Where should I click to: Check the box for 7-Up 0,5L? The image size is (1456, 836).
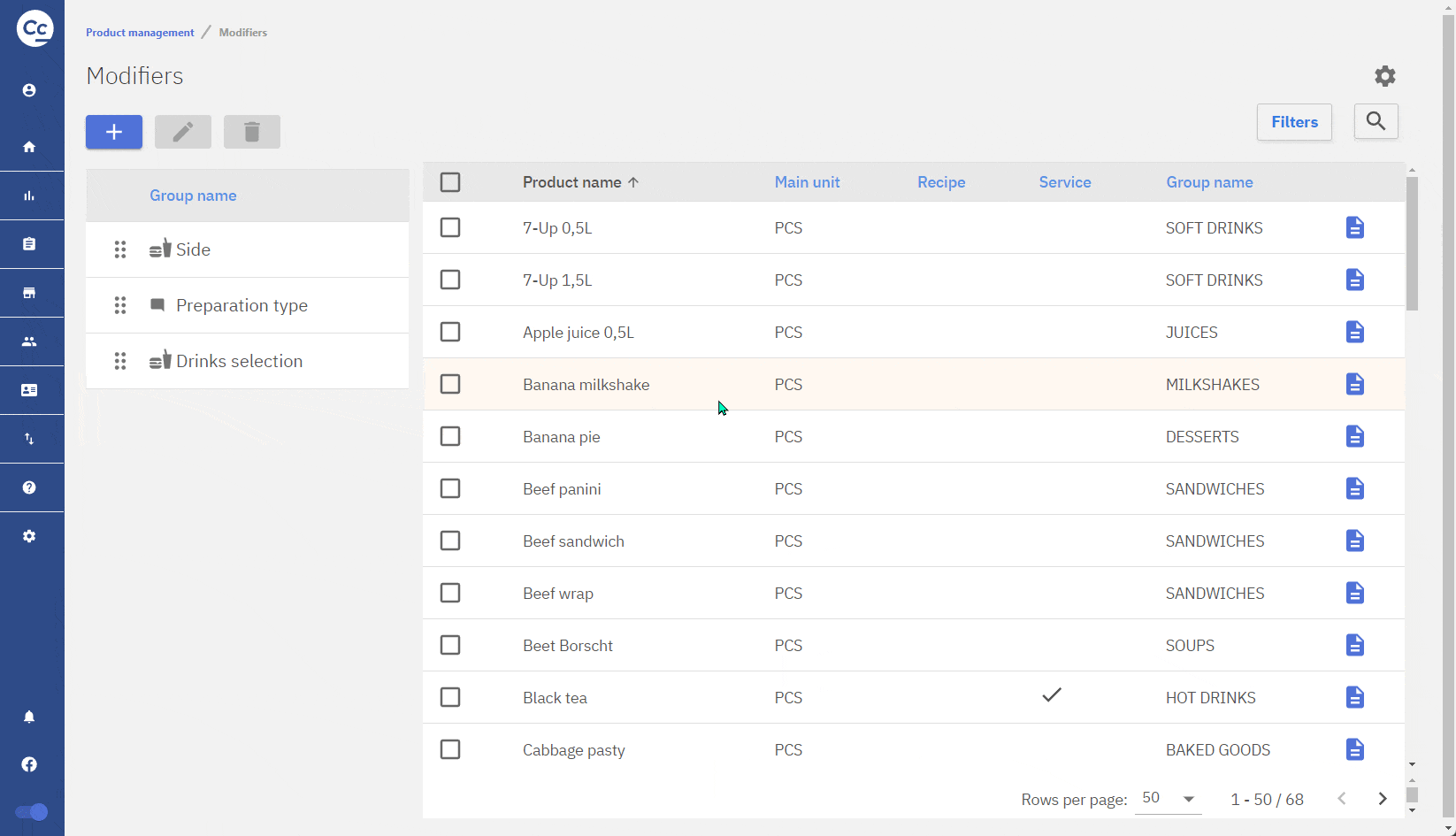pyautogui.click(x=450, y=227)
